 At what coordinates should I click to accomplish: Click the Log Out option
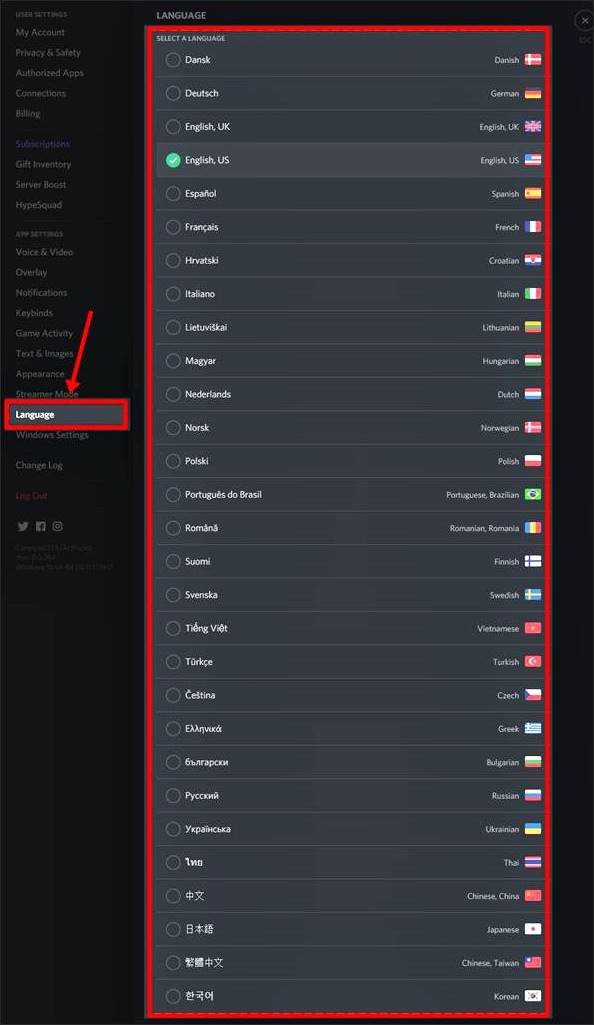pos(31,495)
